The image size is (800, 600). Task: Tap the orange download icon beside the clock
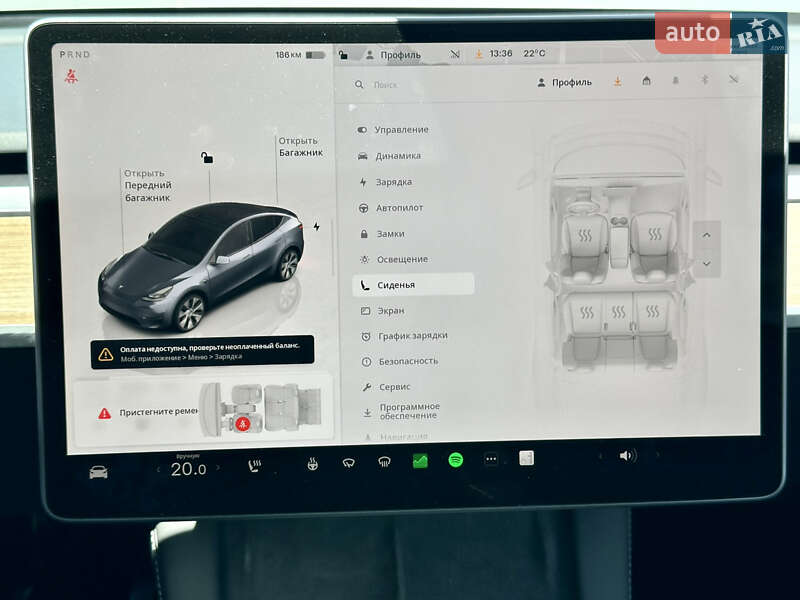click(479, 54)
